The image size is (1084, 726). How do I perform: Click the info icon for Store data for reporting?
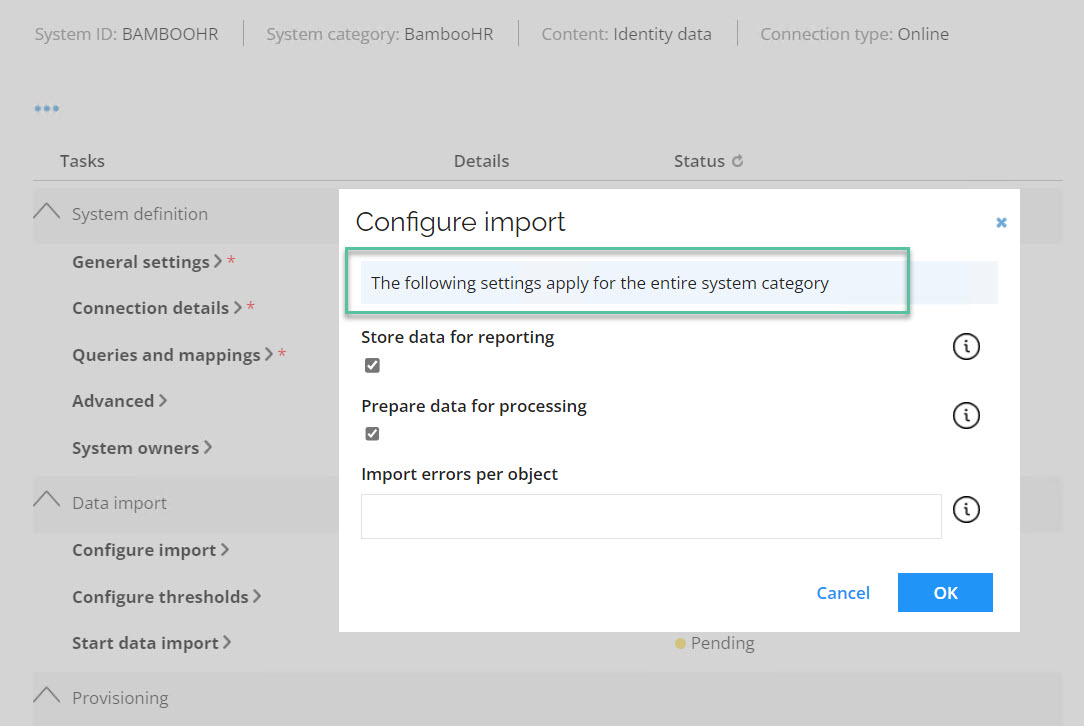click(x=966, y=346)
